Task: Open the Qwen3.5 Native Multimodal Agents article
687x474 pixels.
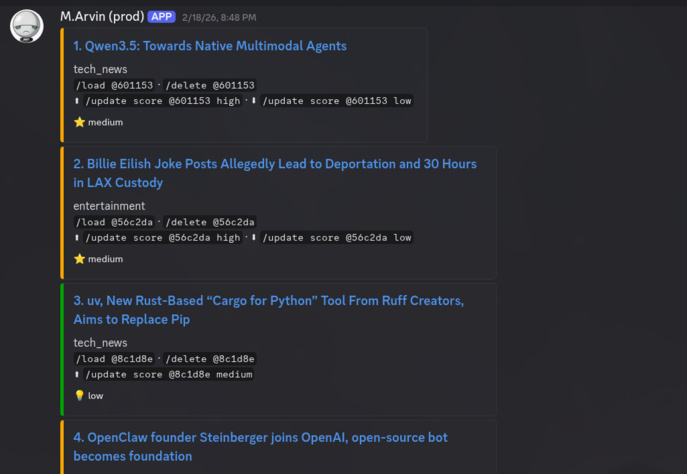Action: click(210, 46)
